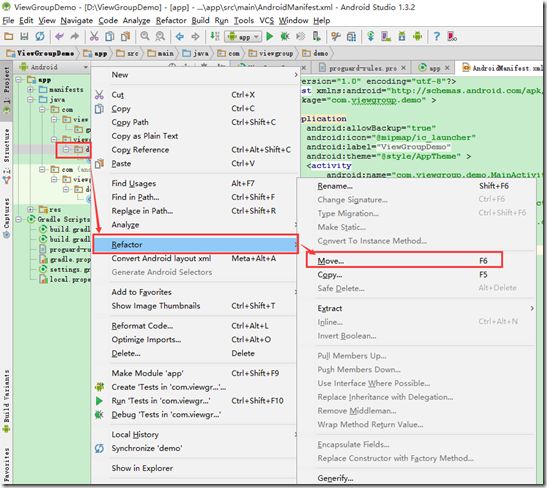Click the Debug bug icon
This screenshot has height=488, width=547.
(x=285, y=36)
